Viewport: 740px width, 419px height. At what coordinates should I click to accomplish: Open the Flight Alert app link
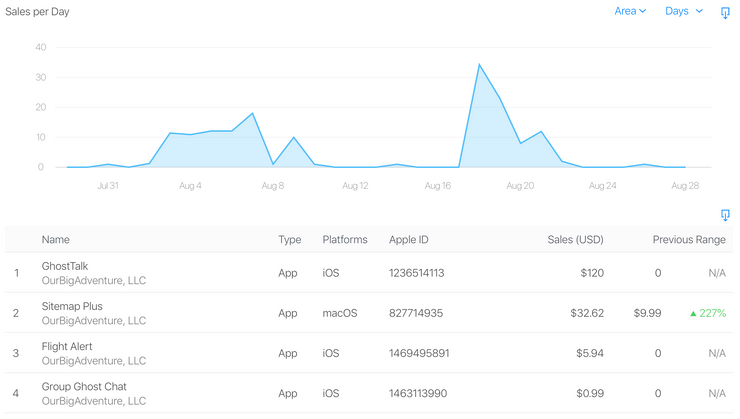(68, 346)
